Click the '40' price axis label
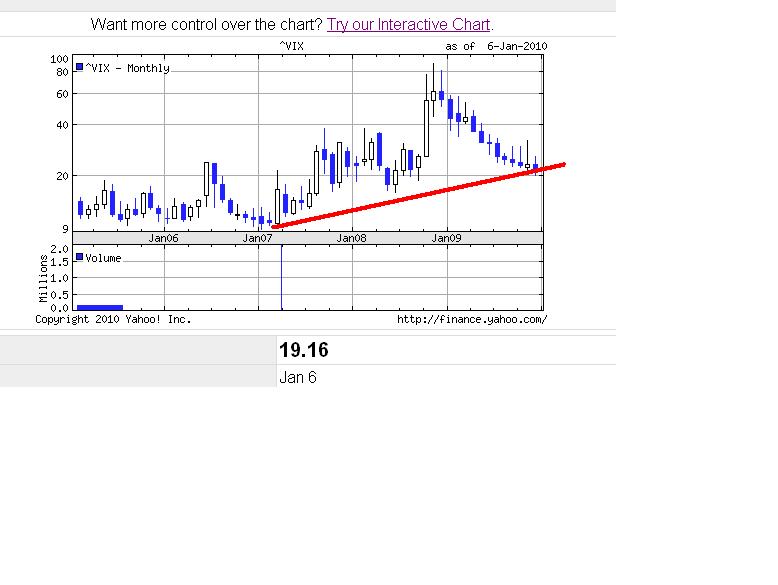This screenshot has height=585, width=778. point(63,125)
